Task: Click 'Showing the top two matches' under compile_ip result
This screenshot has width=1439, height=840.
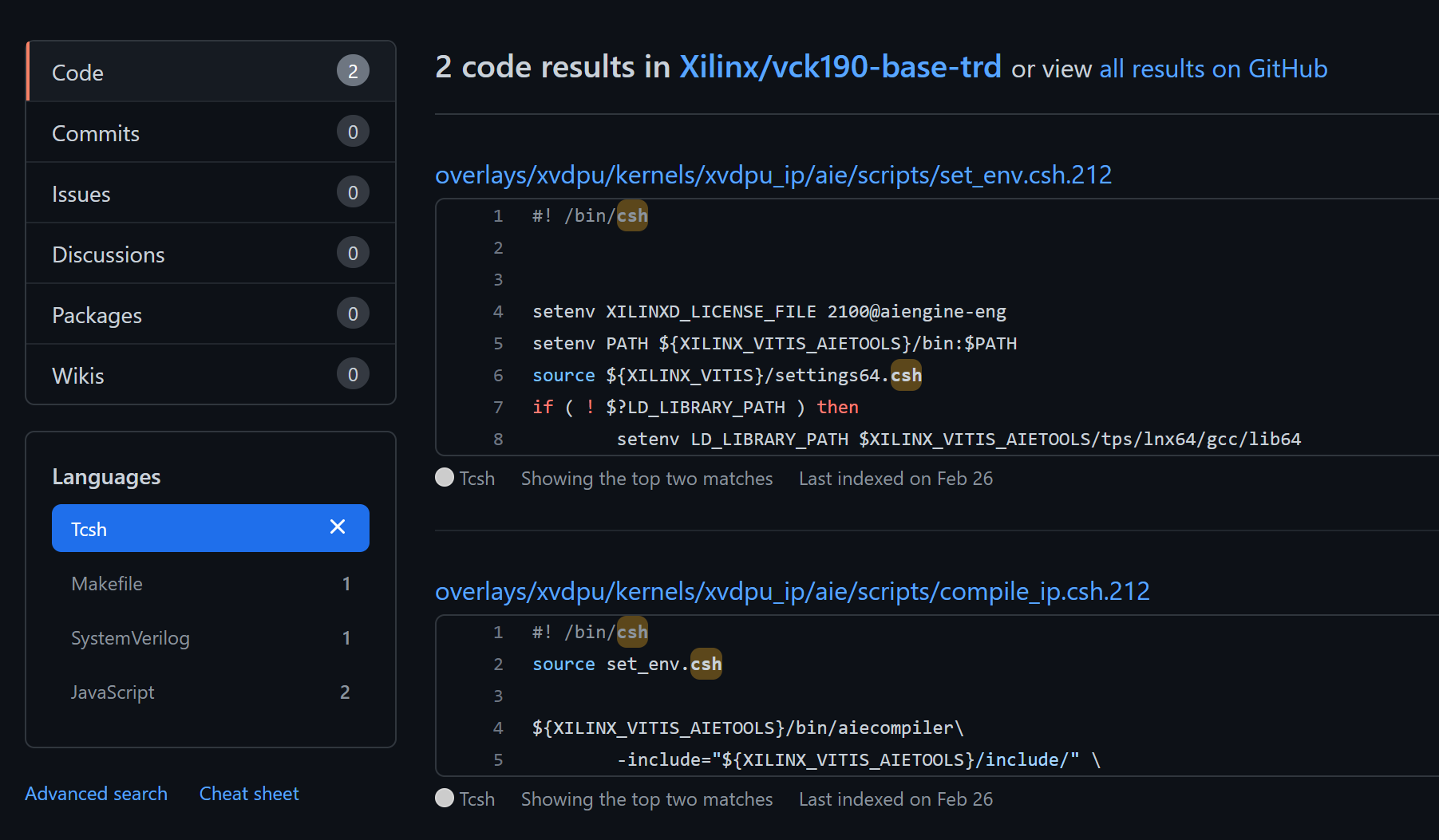Action: (x=646, y=799)
